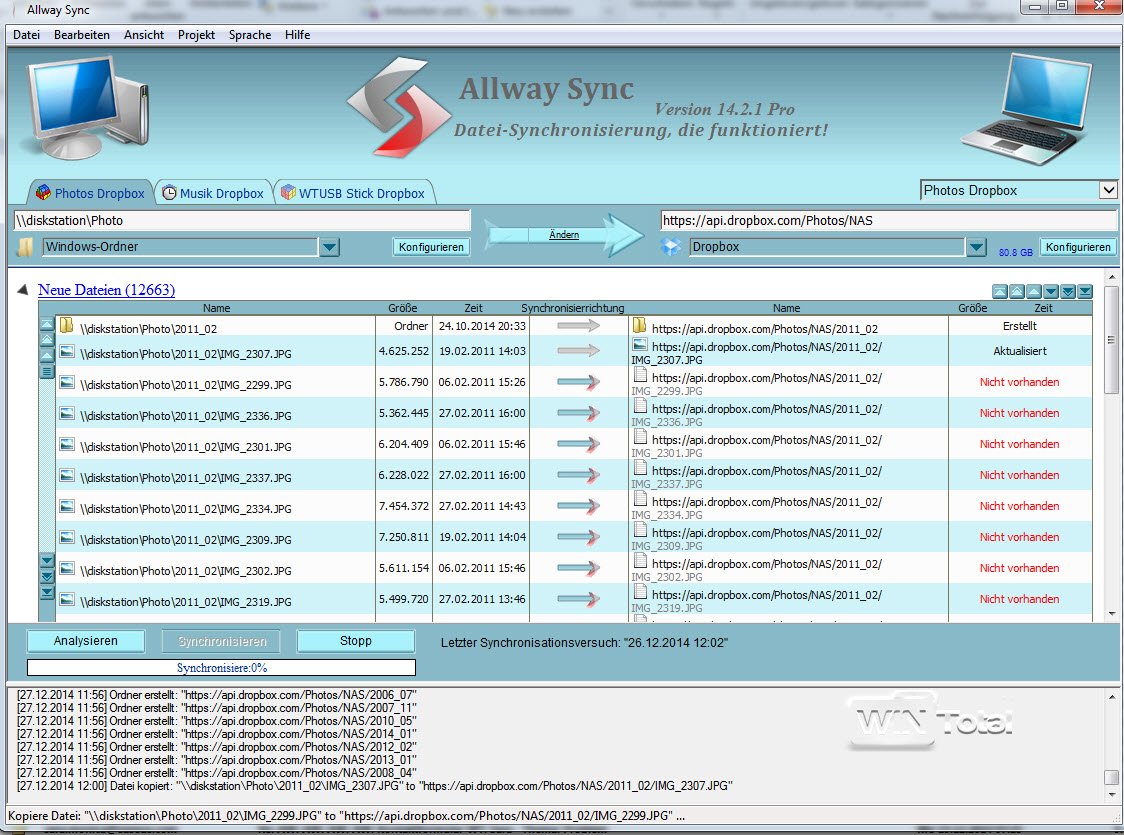Open the Windows-Ordner source type dropdown
Viewport: 1124px width, 835px height.
(x=330, y=247)
